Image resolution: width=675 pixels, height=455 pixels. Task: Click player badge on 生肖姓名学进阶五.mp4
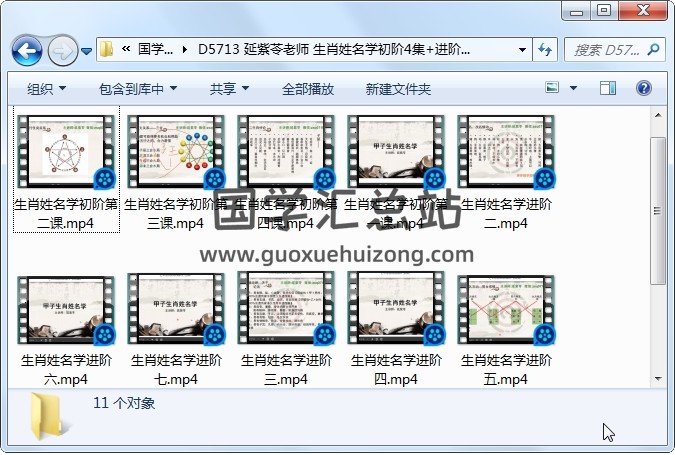tap(545, 334)
